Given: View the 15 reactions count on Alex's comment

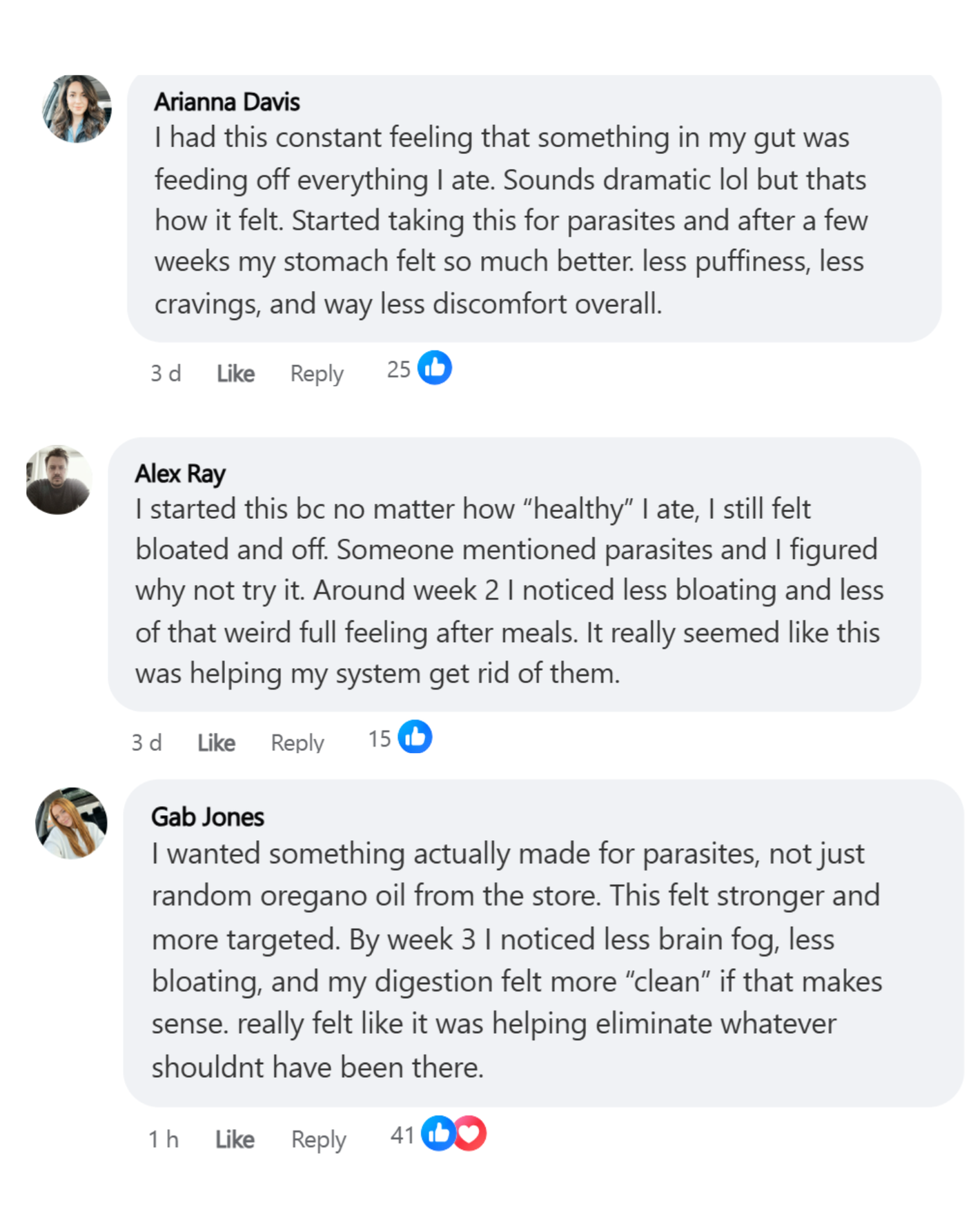Looking at the screenshot, I should pos(379,739).
